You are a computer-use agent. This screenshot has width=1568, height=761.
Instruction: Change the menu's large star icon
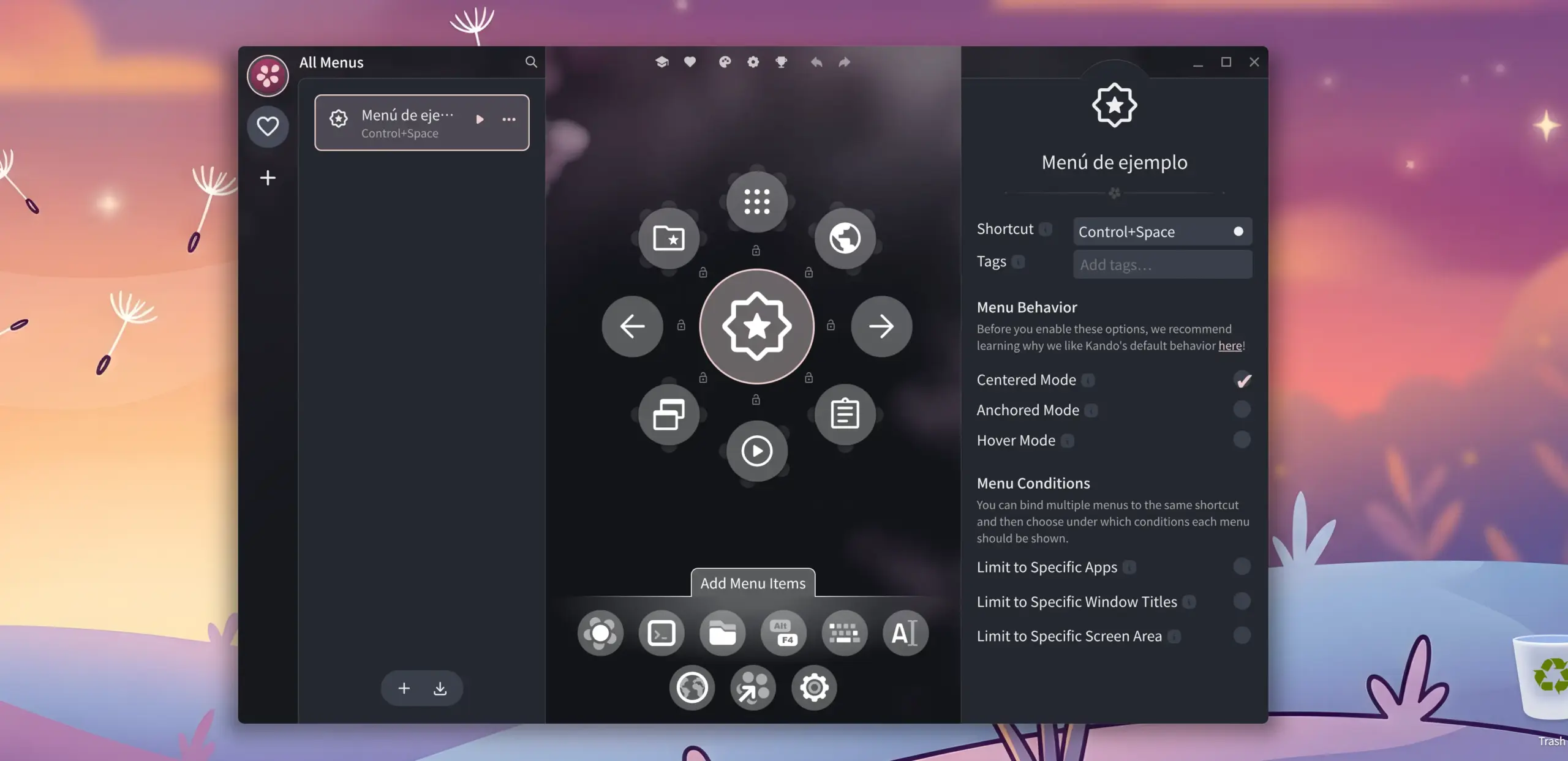1115,105
